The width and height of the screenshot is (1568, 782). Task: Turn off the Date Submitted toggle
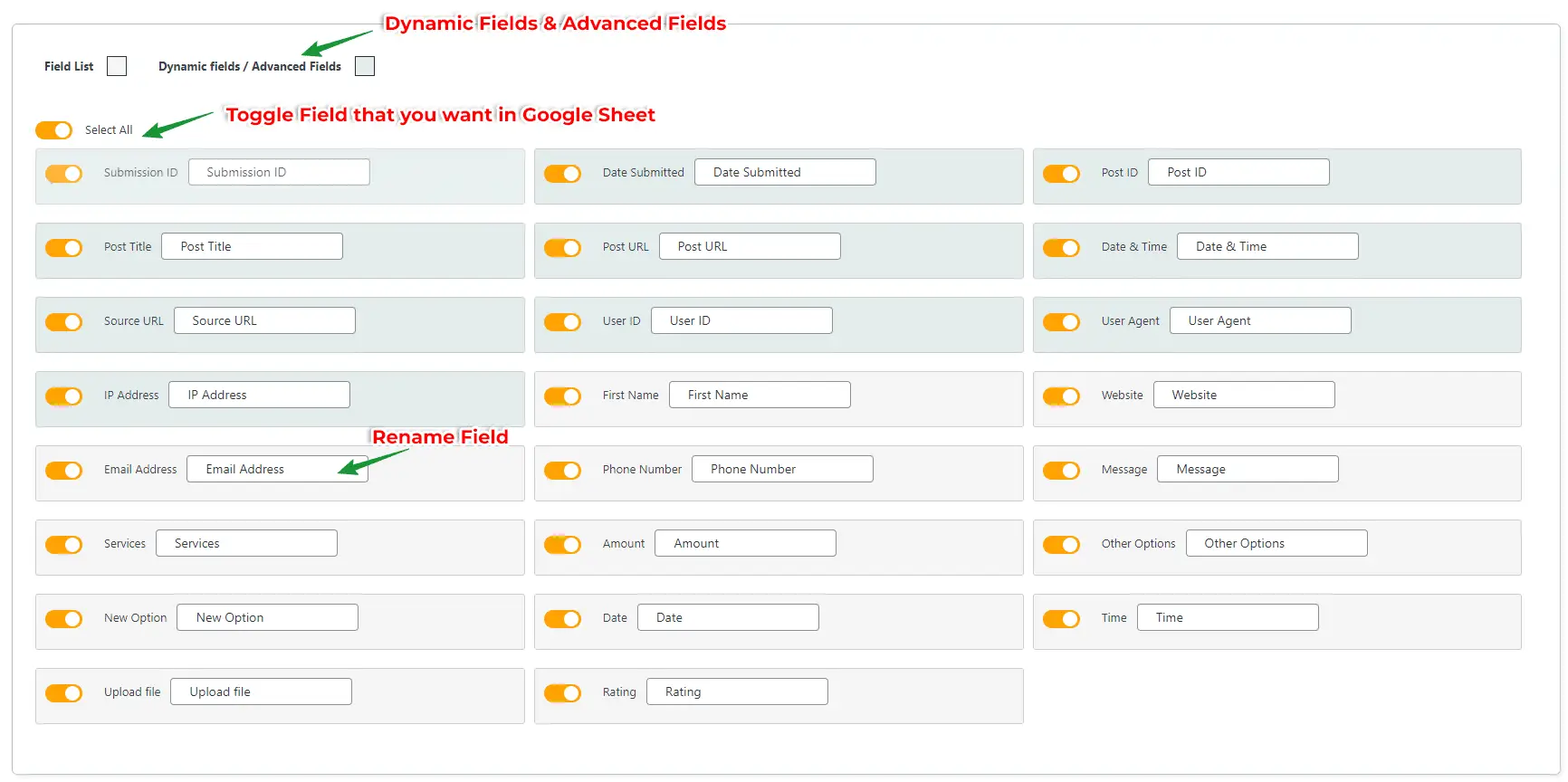[562, 174]
